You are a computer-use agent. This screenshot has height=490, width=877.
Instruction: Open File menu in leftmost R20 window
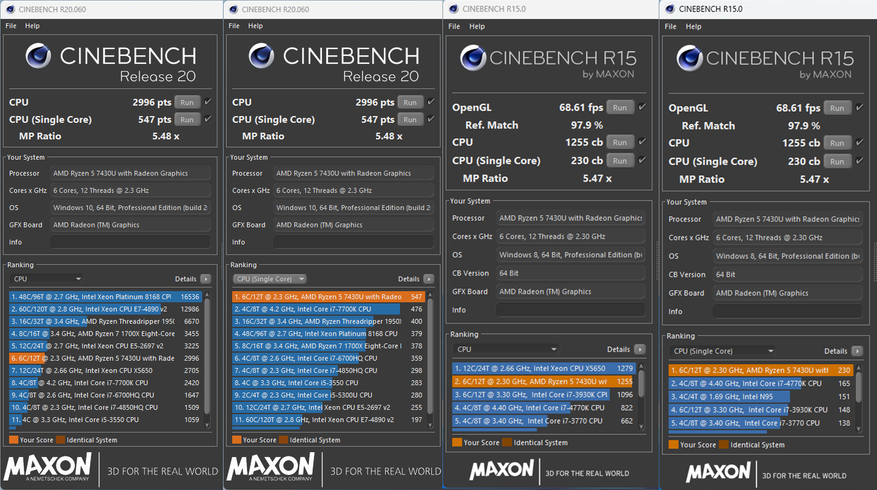11,26
